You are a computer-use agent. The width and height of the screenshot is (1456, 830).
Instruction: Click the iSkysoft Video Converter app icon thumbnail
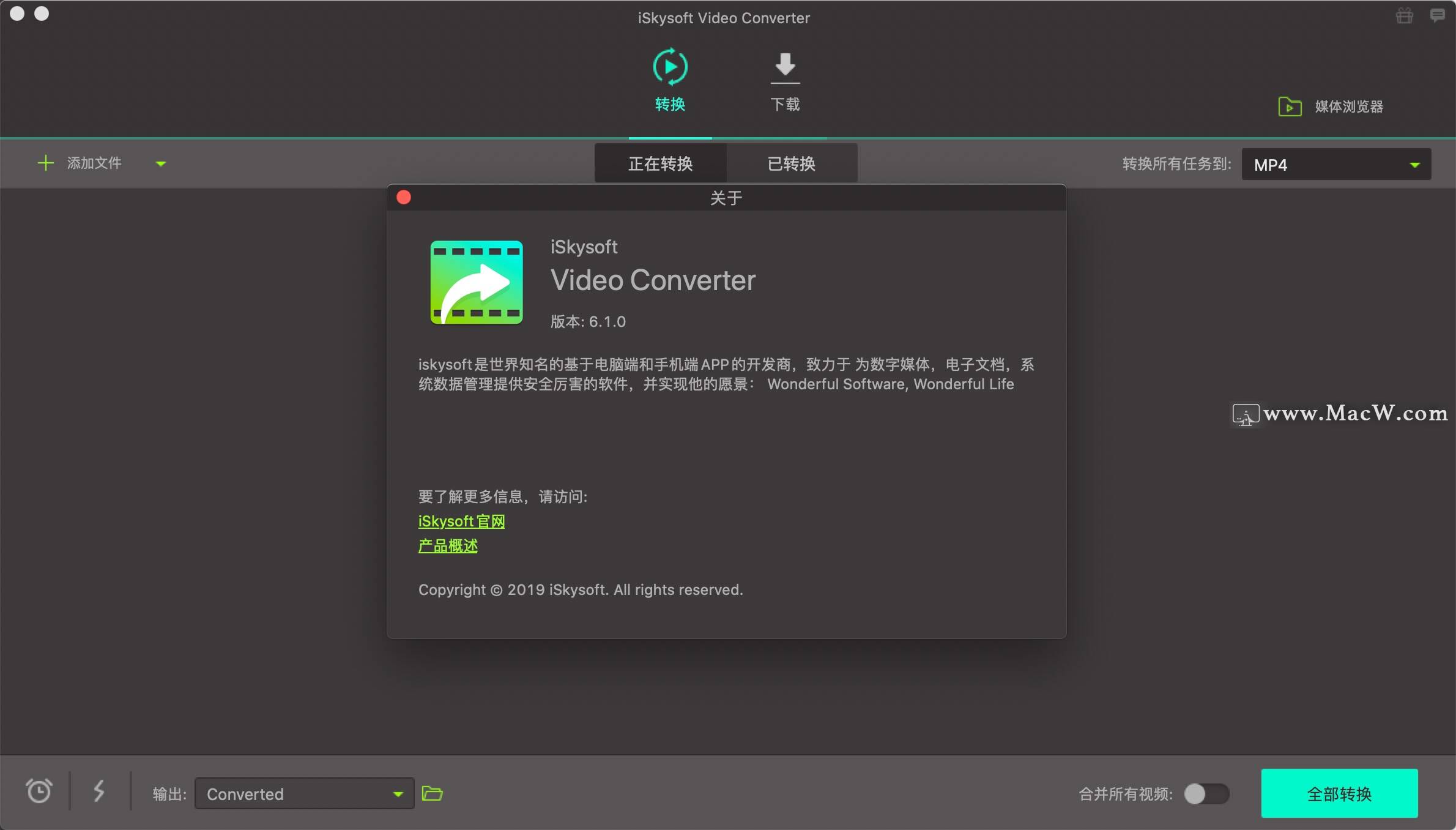click(477, 282)
